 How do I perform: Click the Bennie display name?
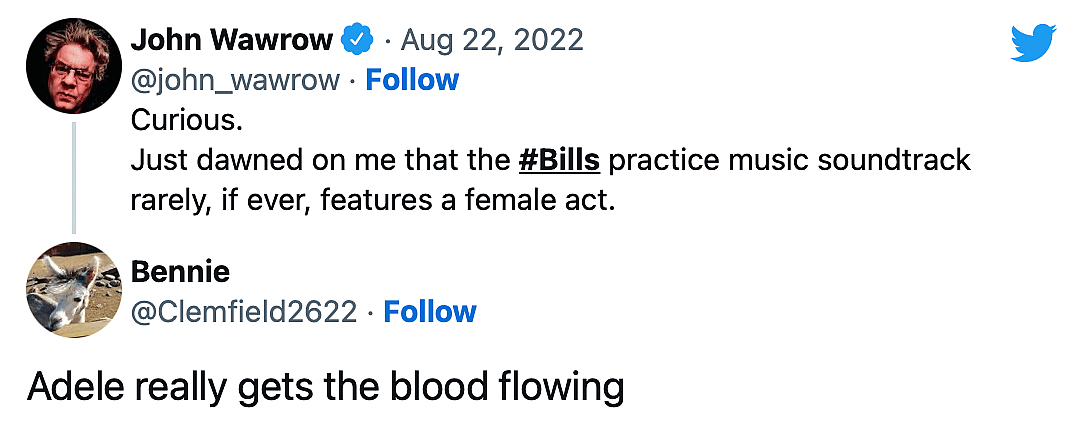[180, 271]
